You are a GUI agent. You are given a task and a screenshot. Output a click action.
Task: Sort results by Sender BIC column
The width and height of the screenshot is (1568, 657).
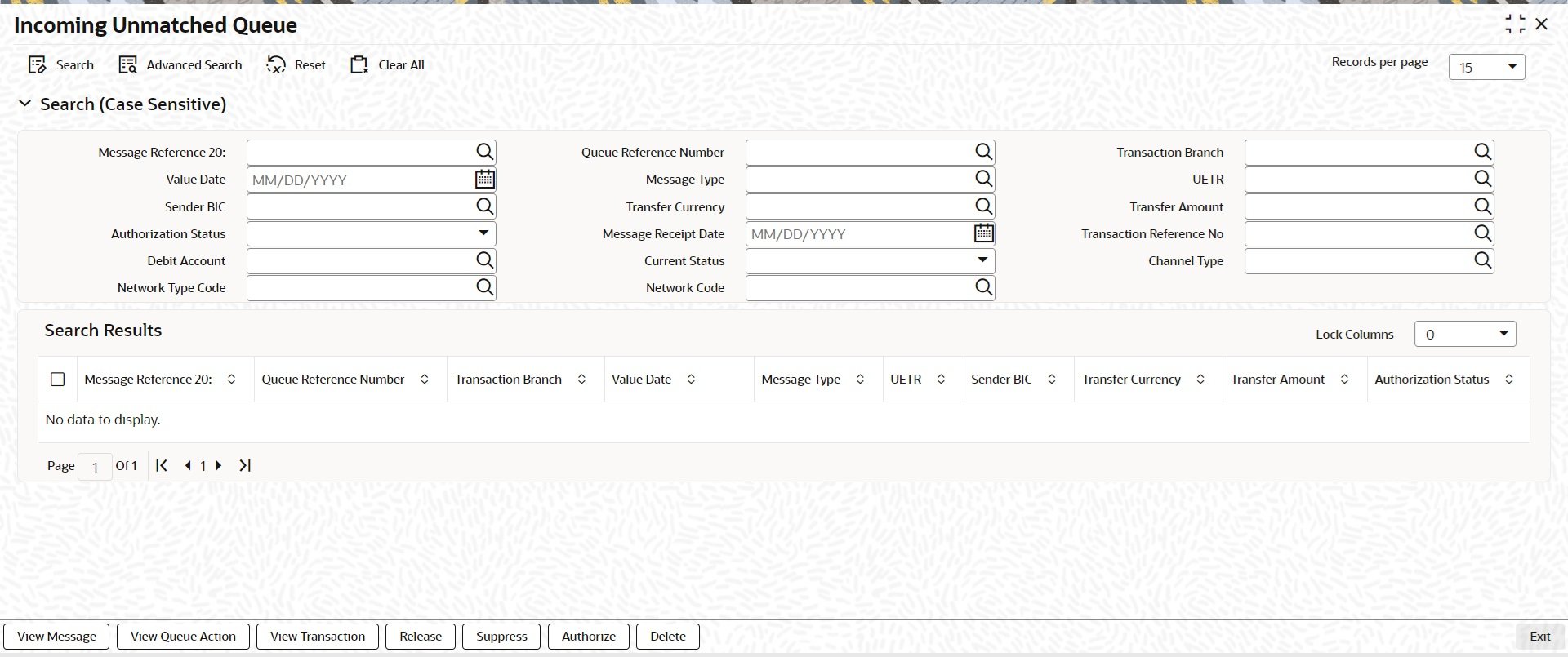pos(1052,380)
